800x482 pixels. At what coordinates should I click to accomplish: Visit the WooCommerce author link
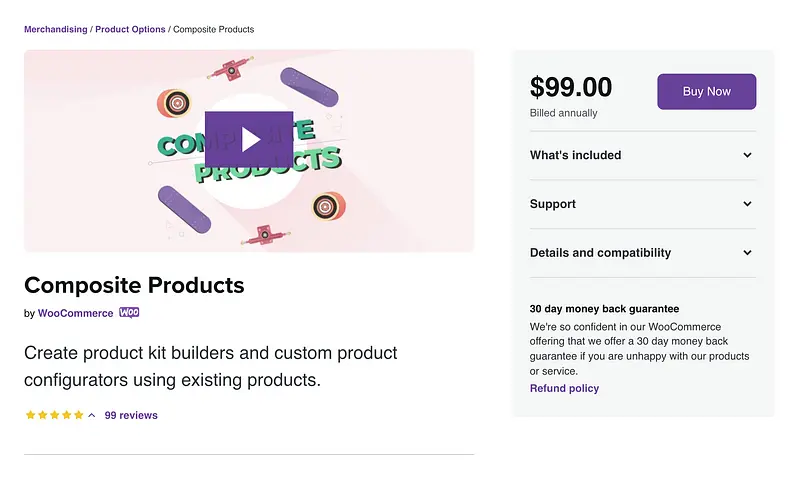pos(75,314)
